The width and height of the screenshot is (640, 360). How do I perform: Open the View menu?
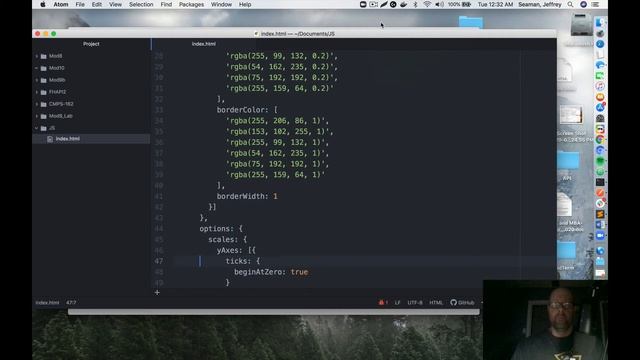116,4
